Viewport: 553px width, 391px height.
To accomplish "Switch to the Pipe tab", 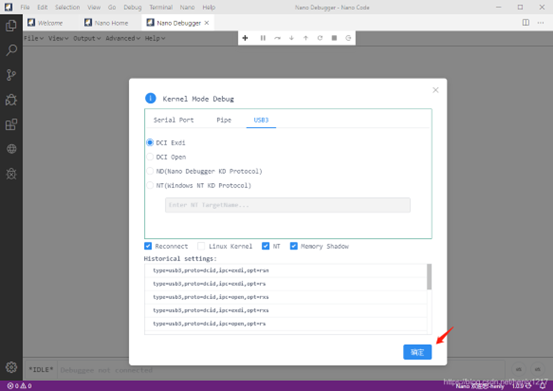I will pos(224,120).
